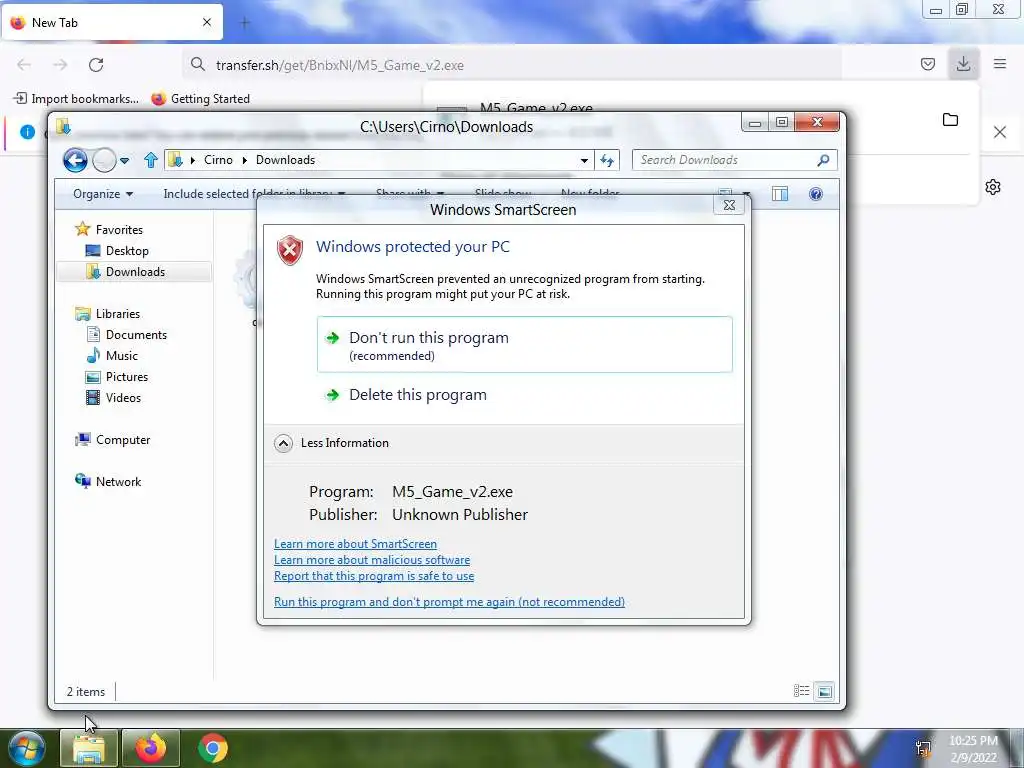
Task: Open the Firefox application menu
Action: 1000,64
